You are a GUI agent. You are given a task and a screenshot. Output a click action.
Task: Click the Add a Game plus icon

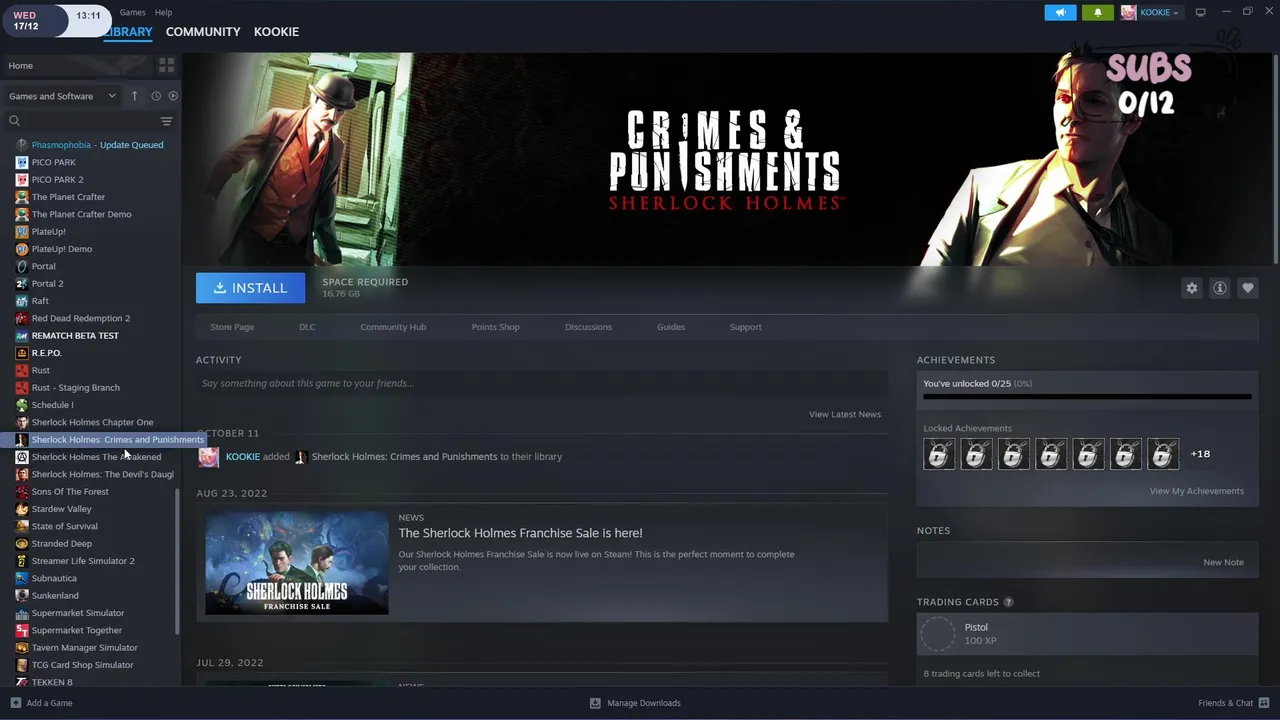(x=15, y=703)
